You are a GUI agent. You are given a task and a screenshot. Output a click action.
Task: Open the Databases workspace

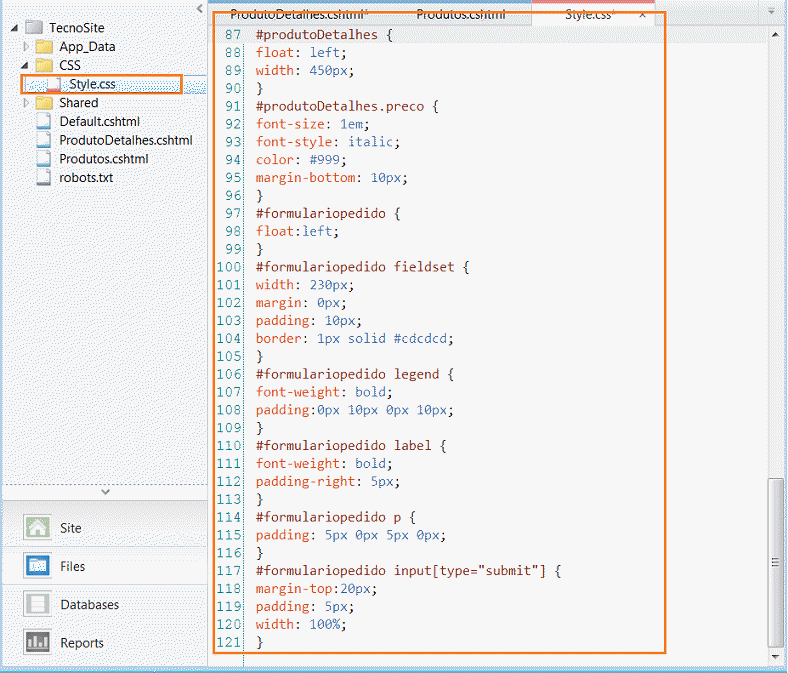tap(105, 604)
